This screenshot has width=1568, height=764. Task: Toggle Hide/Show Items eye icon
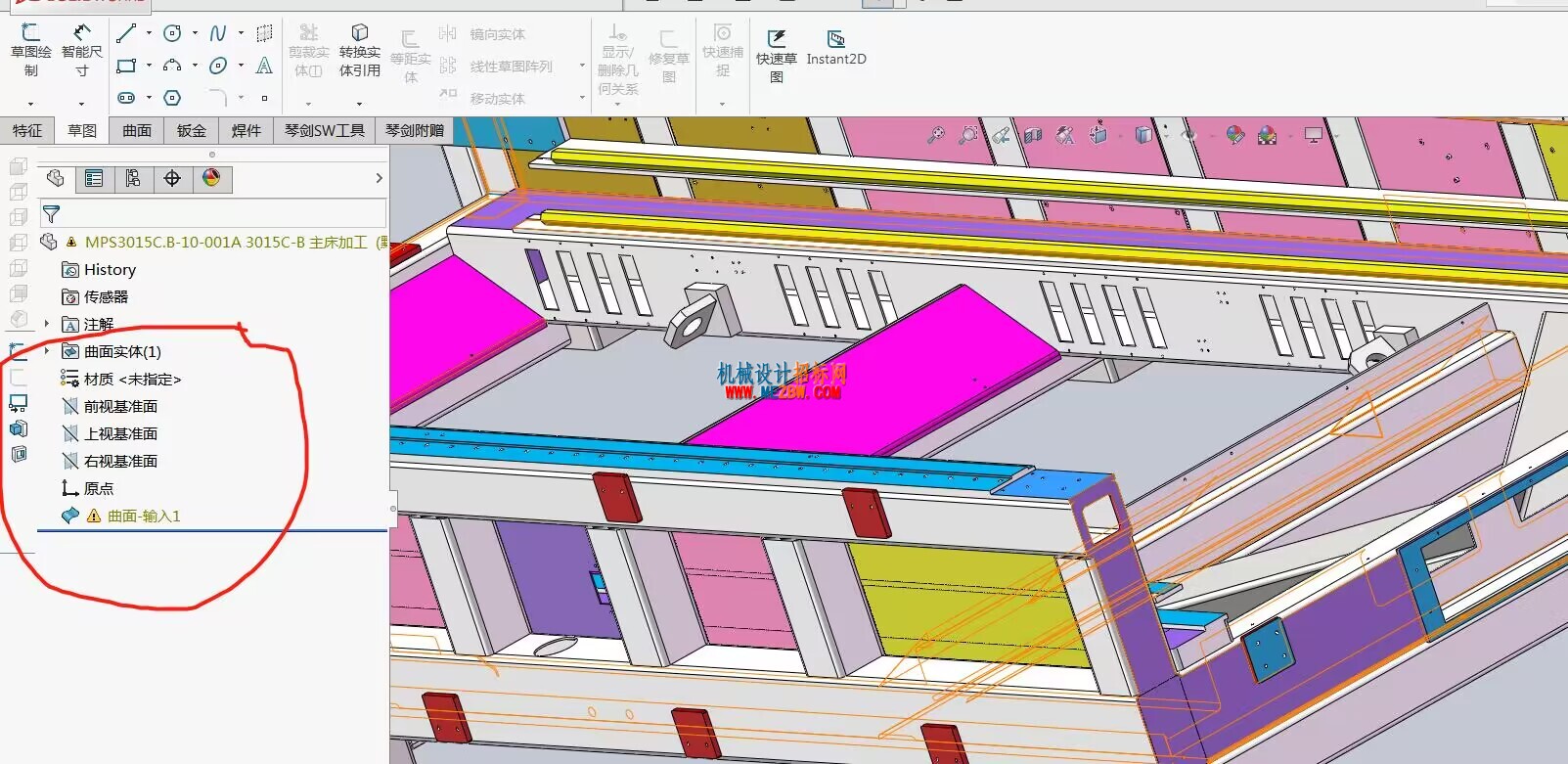(1188, 135)
